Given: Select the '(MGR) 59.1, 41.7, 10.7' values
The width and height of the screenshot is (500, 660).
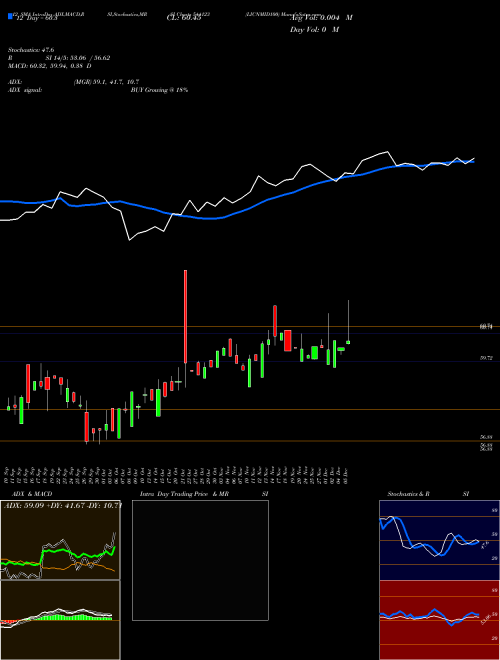Looking at the screenshot, I should coord(106,82).
